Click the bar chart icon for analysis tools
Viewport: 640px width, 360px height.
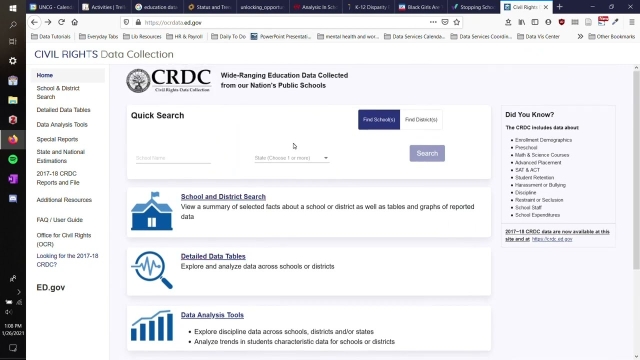tap(152, 326)
